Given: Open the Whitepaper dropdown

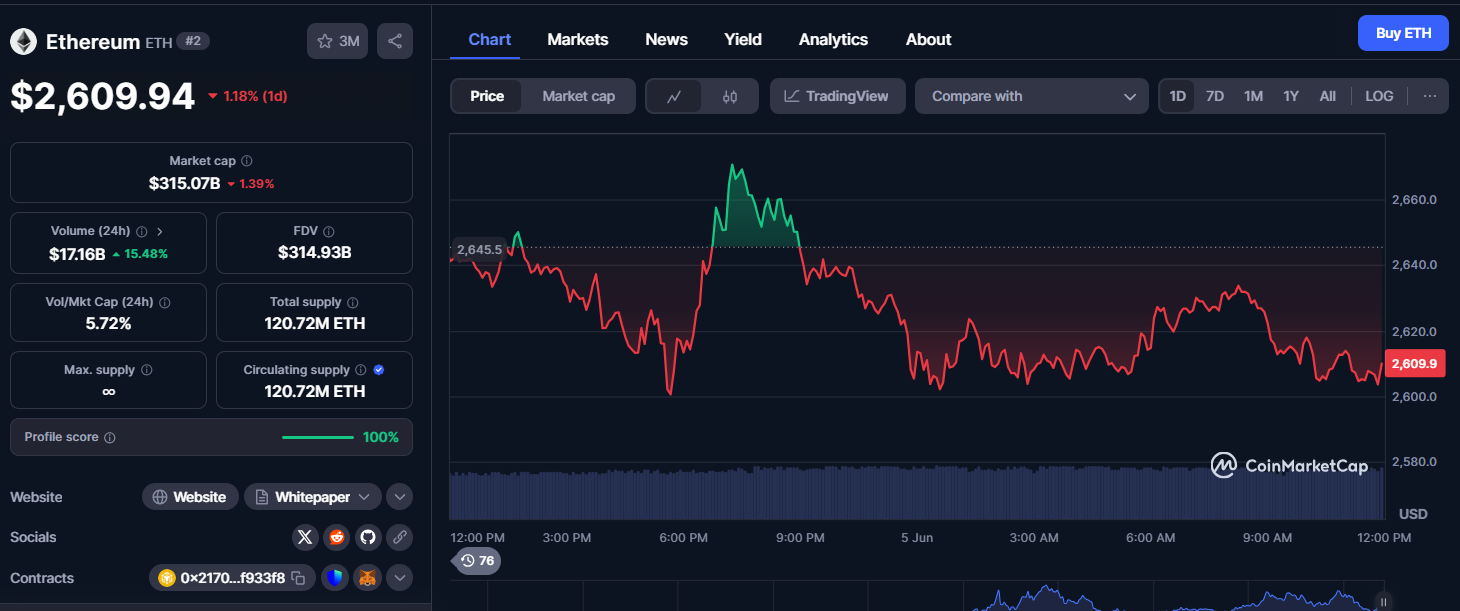Looking at the screenshot, I should pyautogui.click(x=313, y=497).
